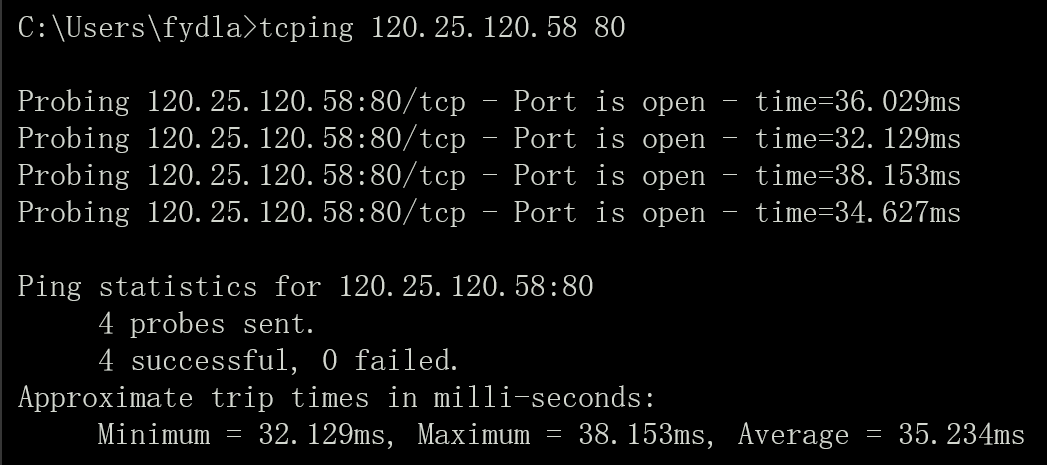Click the "4 probes sent." line

tap(207, 324)
